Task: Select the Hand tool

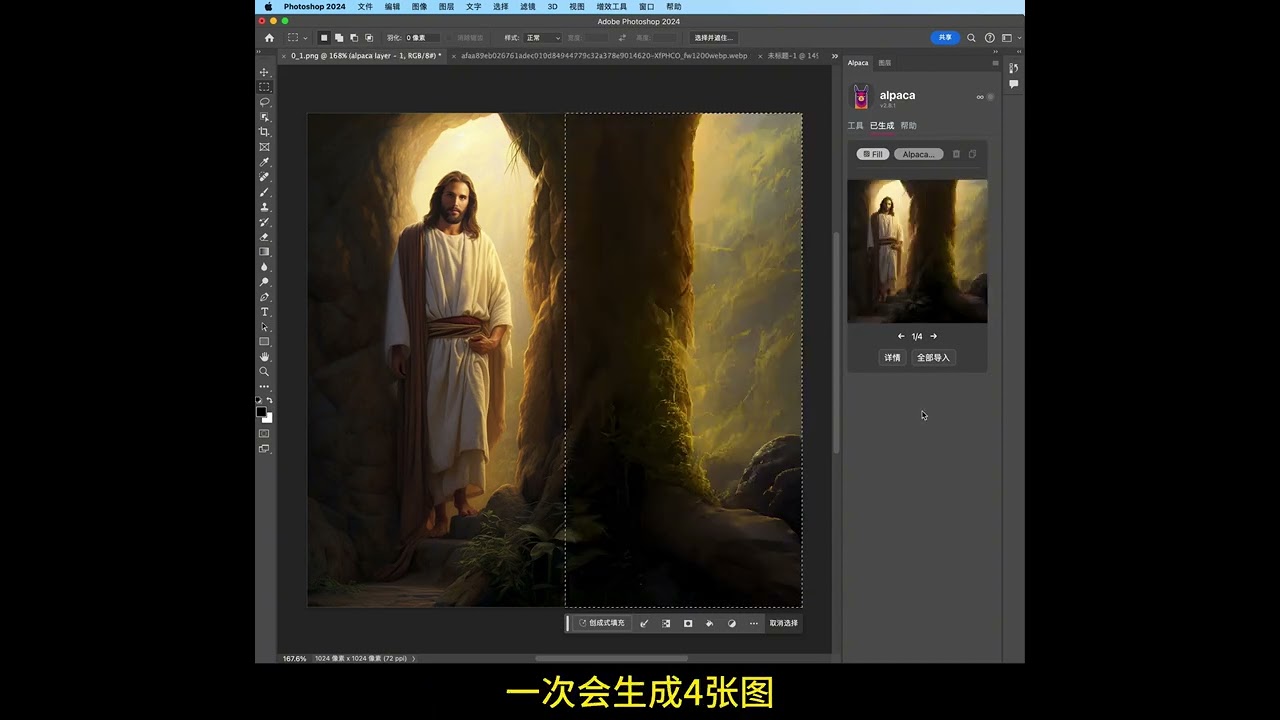Action: point(264,357)
